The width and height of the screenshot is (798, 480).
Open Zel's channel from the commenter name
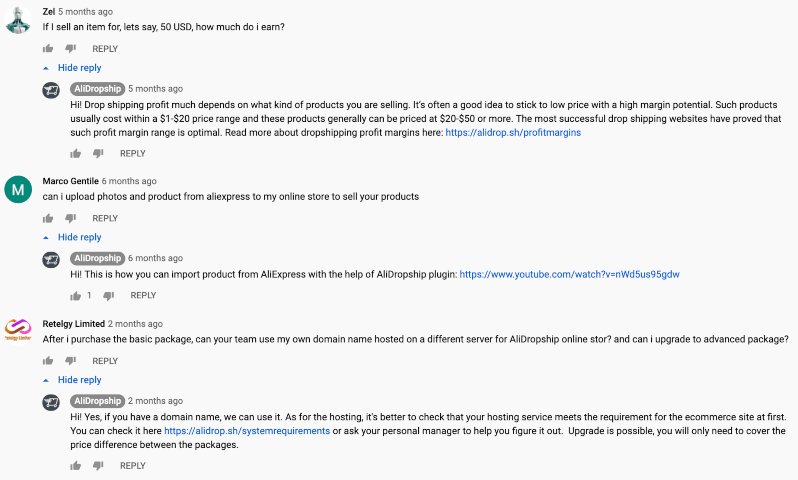tap(48, 11)
